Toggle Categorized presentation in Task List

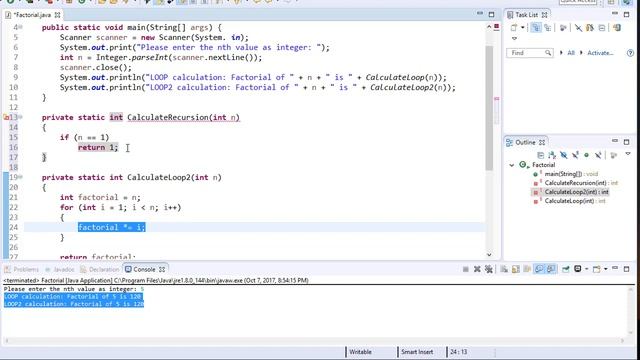[x=536, y=28]
